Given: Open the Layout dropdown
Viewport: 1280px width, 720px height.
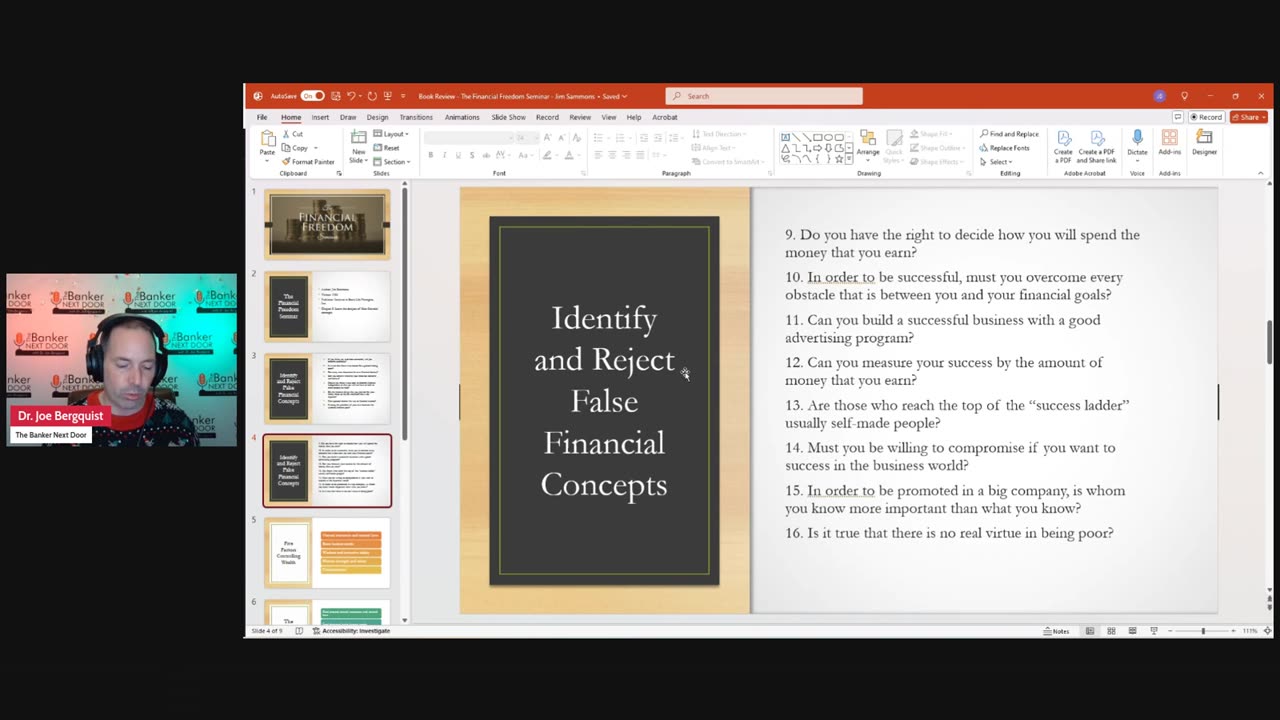Looking at the screenshot, I should tap(391, 134).
